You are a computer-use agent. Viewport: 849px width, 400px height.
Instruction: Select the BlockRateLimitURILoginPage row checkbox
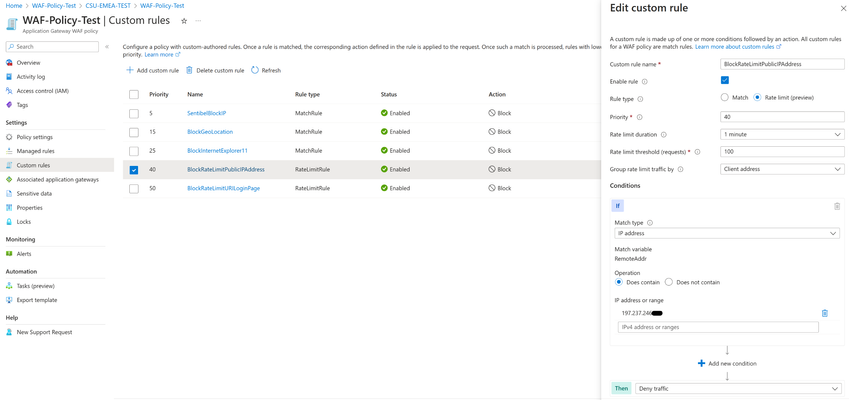click(134, 188)
